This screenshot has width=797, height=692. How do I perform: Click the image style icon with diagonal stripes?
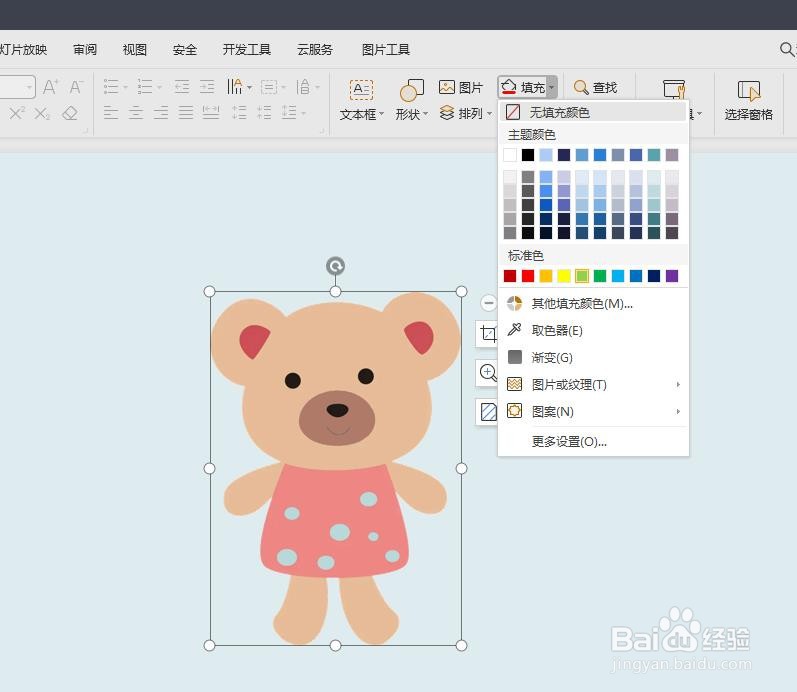pos(488,412)
